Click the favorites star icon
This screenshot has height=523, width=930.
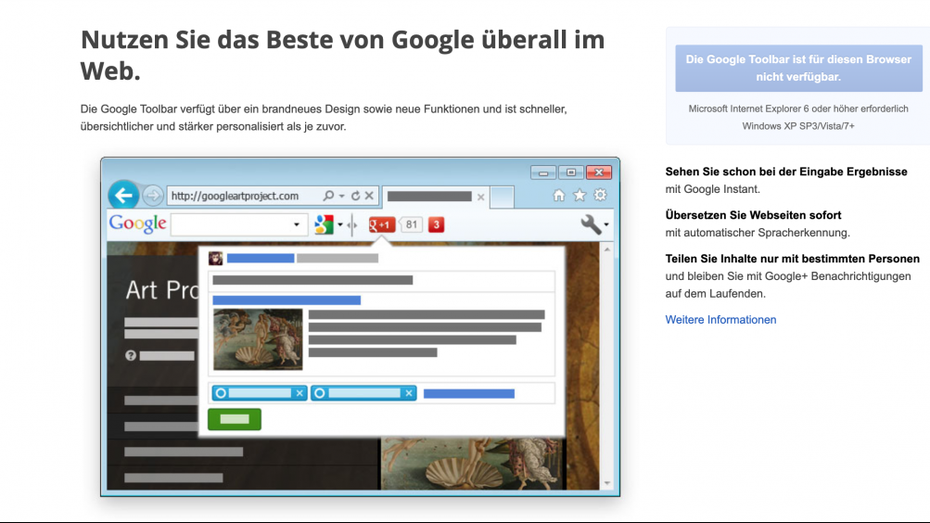(x=579, y=196)
